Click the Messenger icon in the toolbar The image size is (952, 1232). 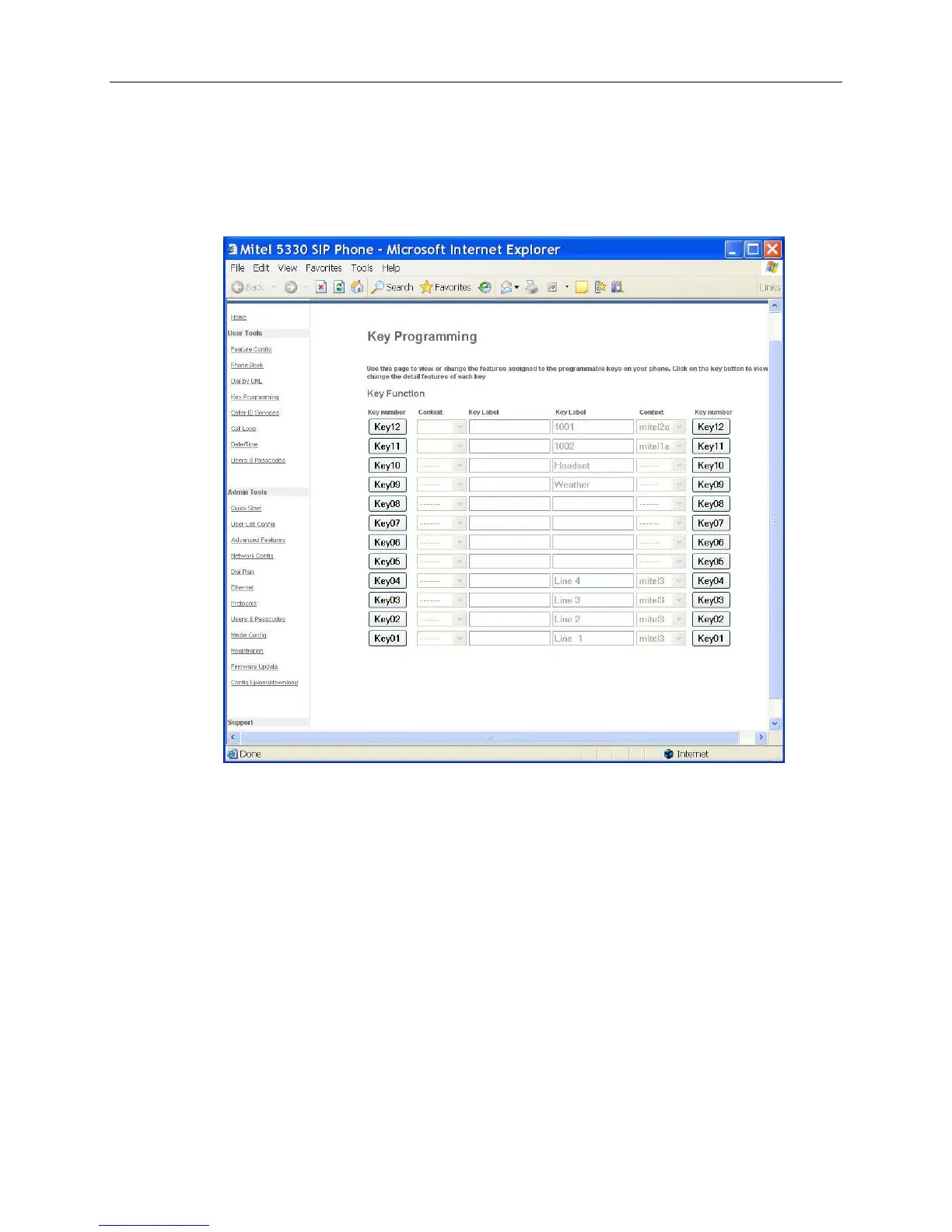(617, 287)
